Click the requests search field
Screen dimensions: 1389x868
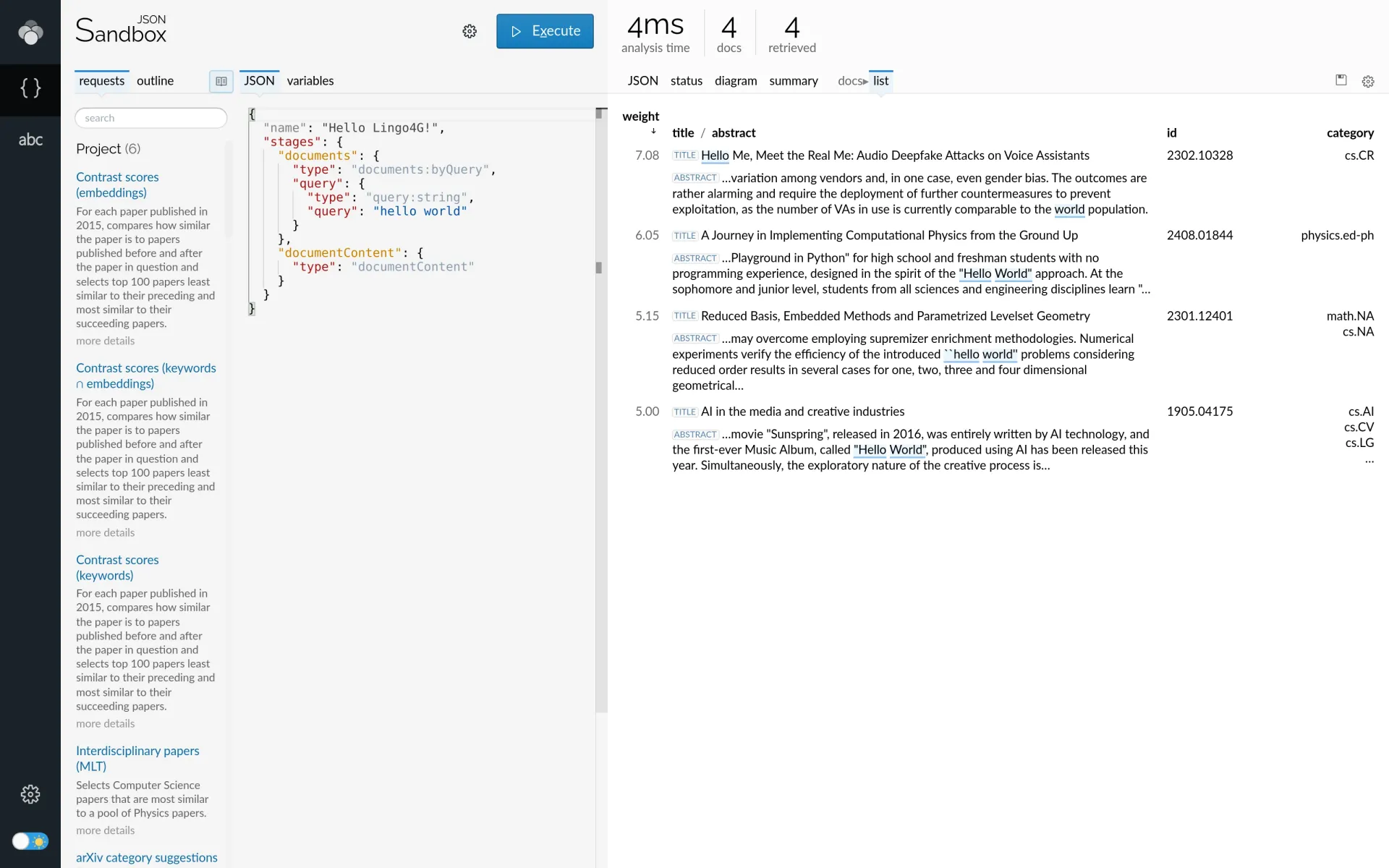[151, 118]
